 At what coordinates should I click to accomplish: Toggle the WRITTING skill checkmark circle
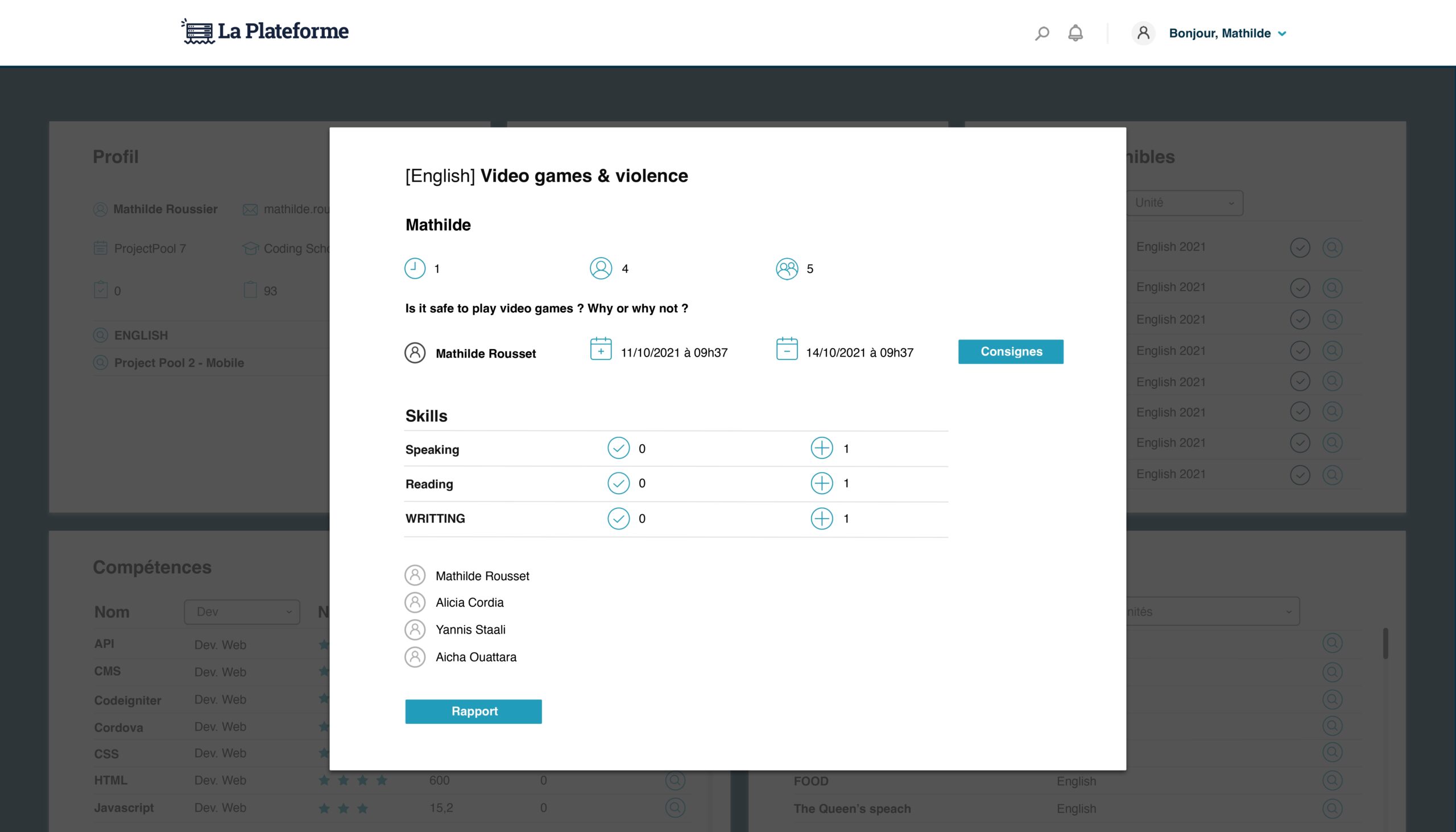618,519
